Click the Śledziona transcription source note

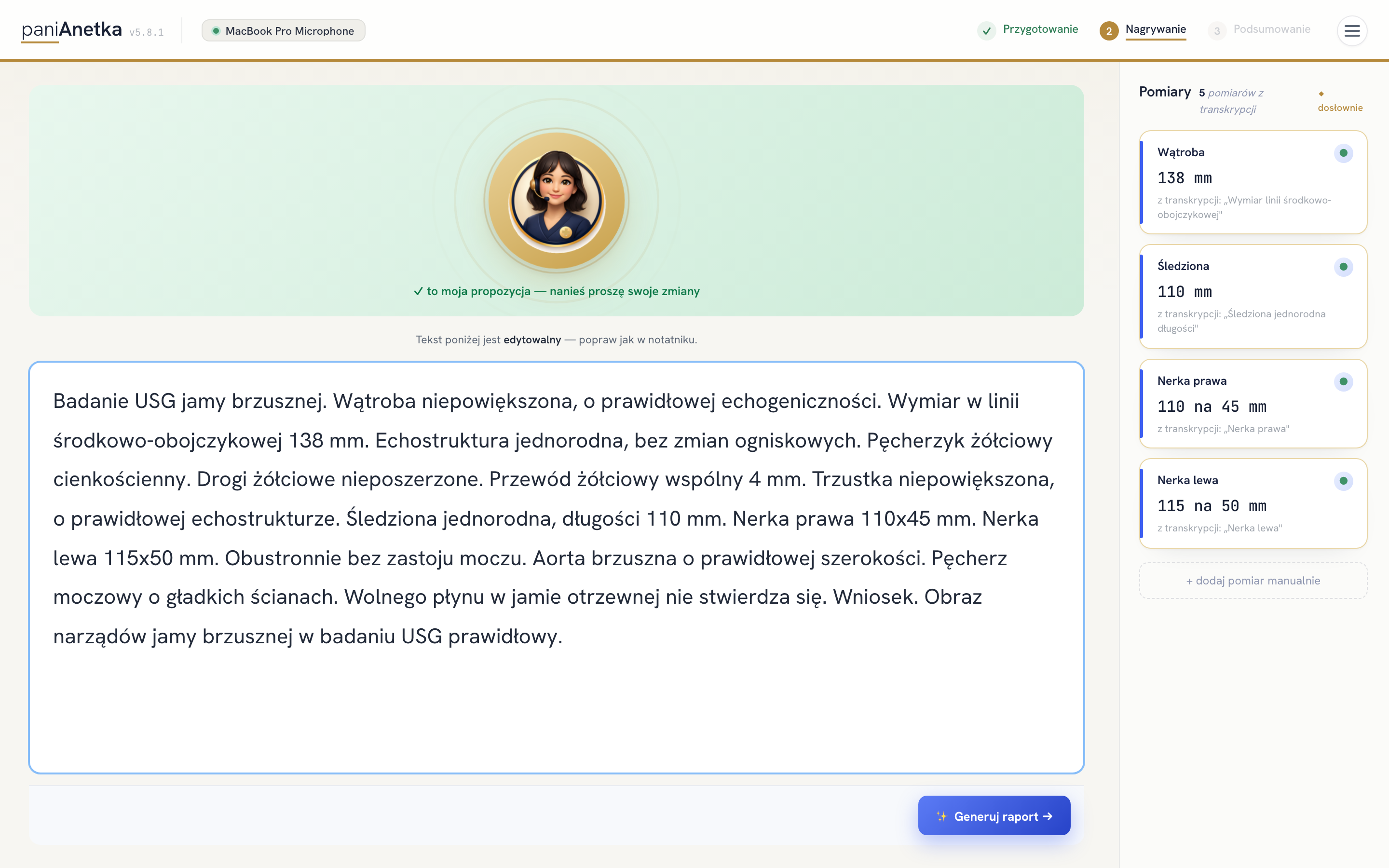click(x=1241, y=321)
